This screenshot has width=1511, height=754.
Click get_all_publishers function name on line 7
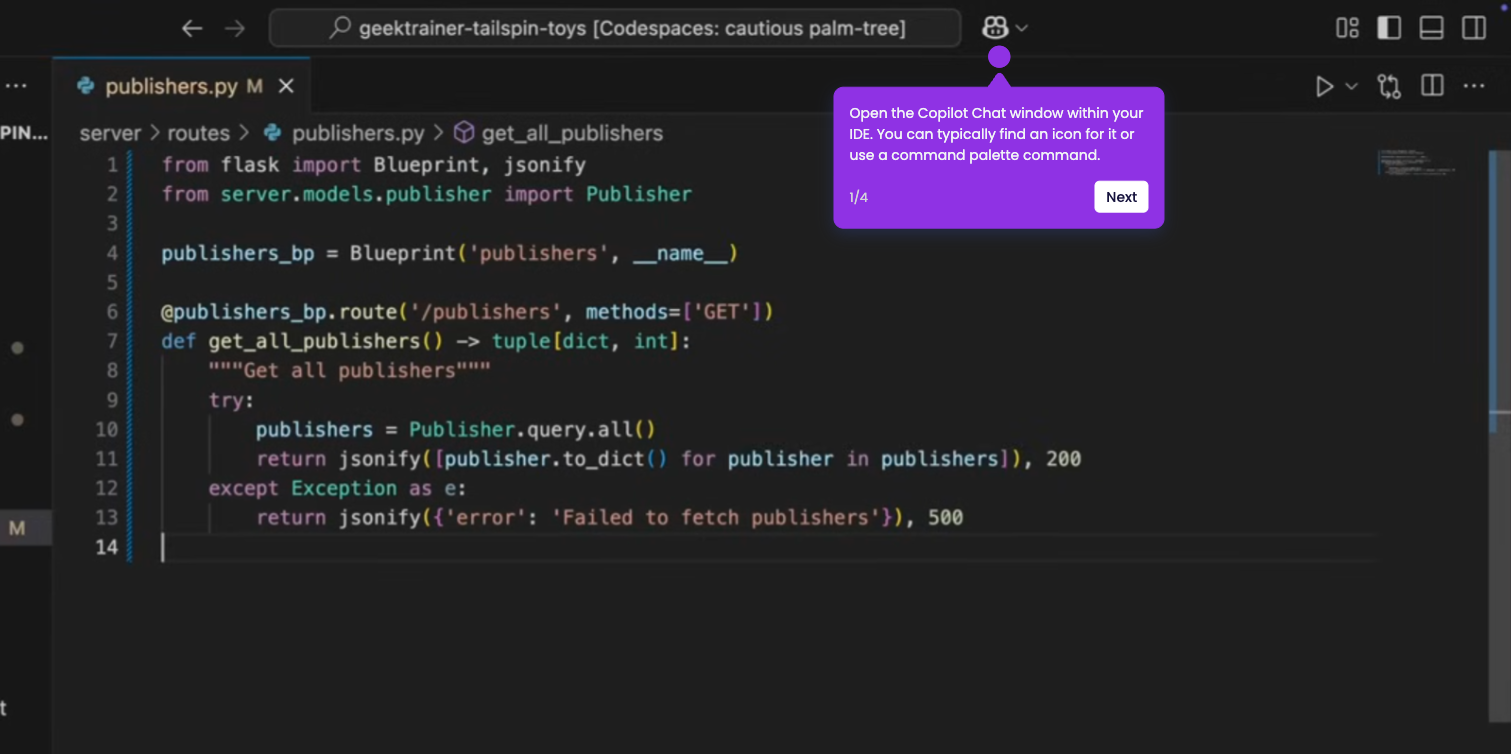click(x=314, y=341)
